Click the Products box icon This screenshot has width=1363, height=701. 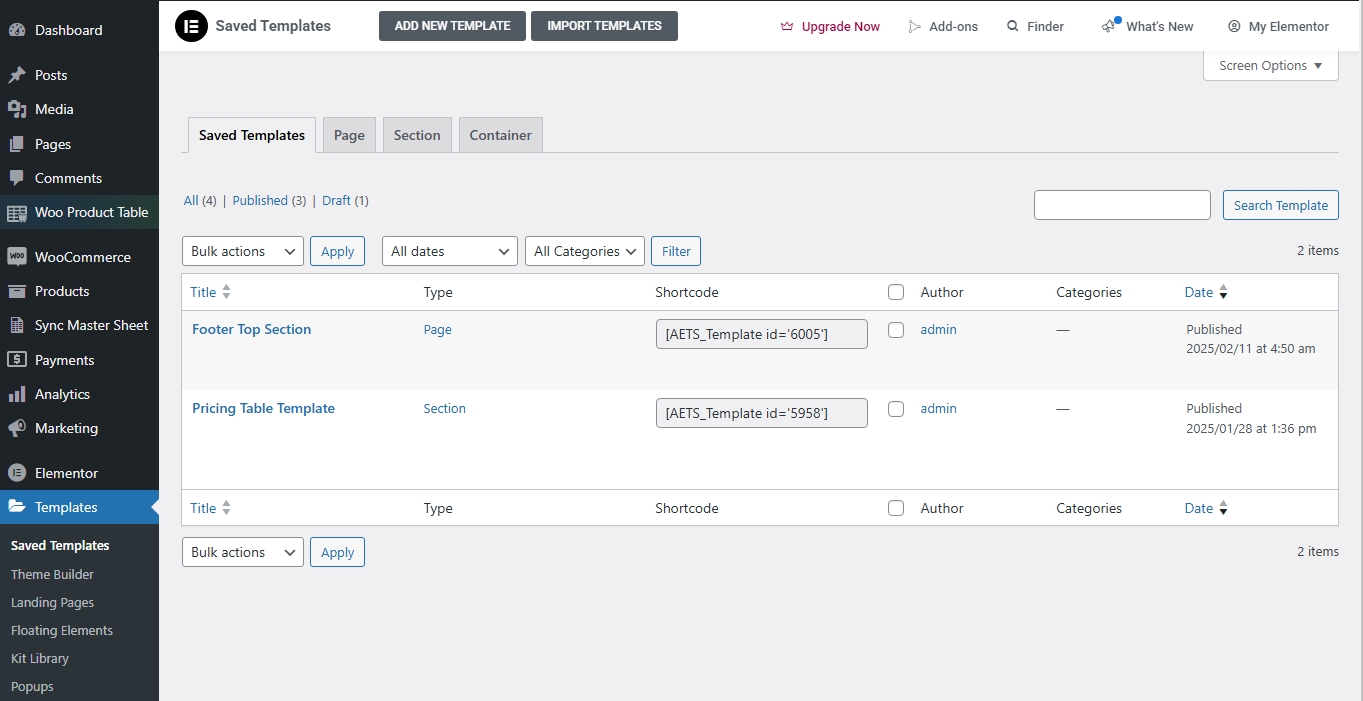(16, 291)
